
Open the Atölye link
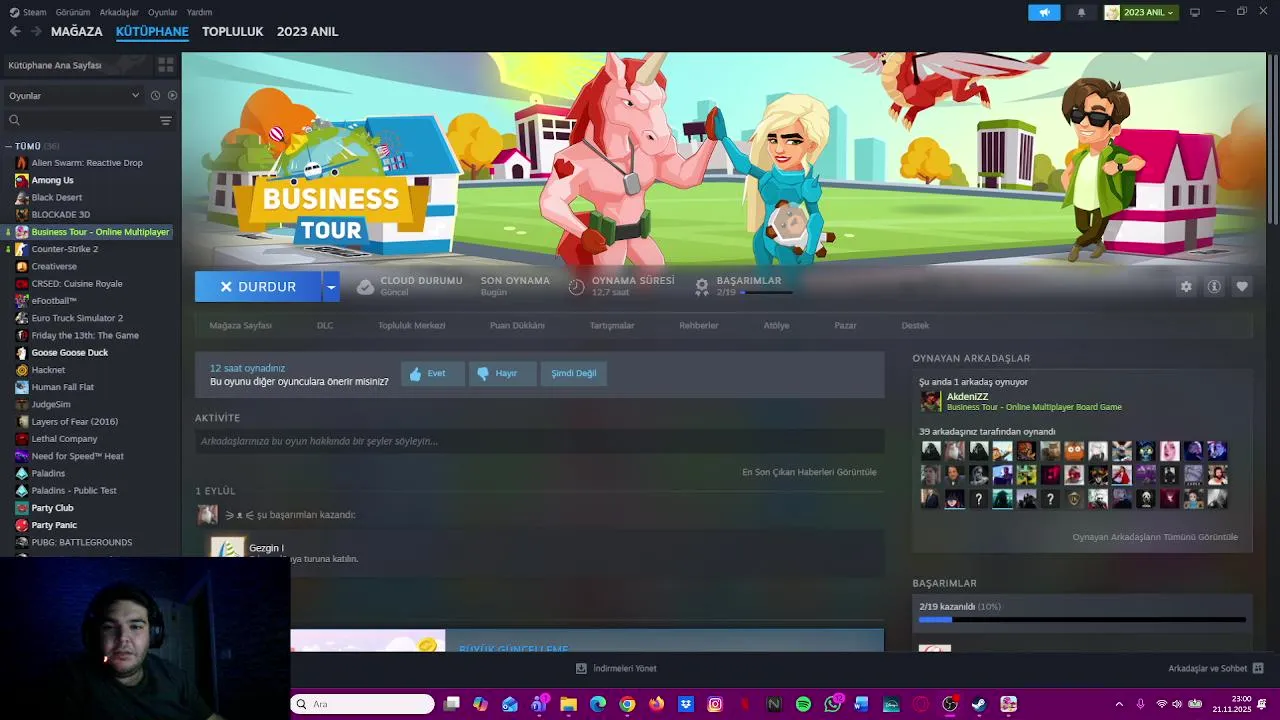point(776,325)
